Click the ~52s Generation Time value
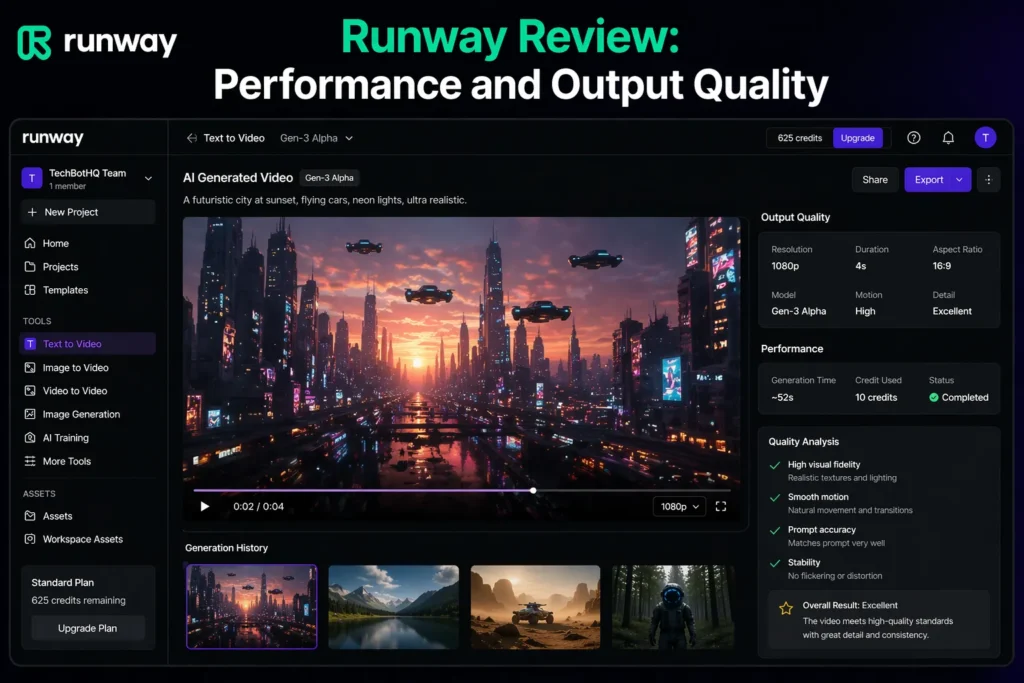 (782, 397)
